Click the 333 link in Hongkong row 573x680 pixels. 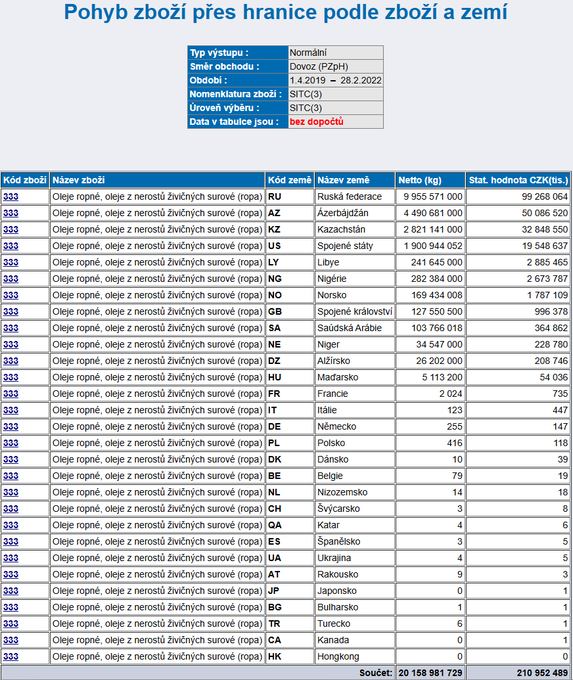click(x=11, y=657)
